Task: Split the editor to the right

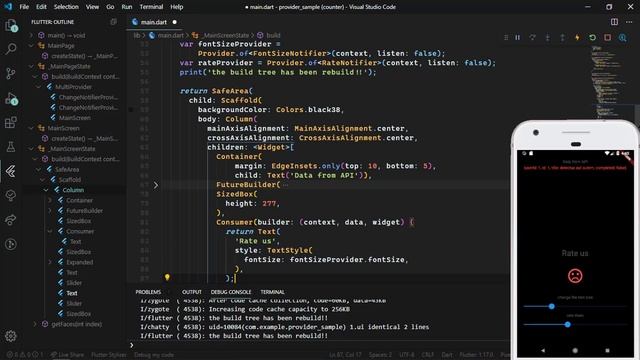Action: (614, 22)
